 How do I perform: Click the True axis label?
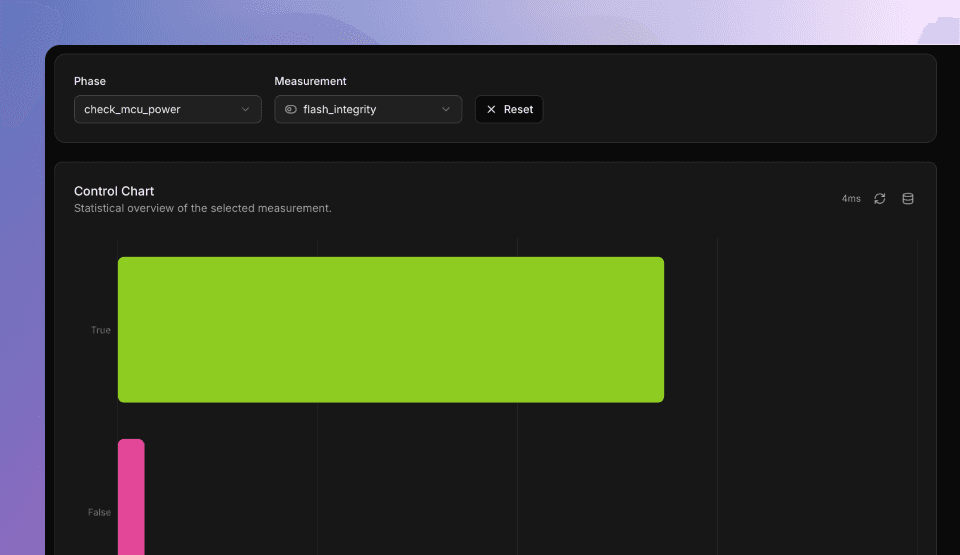pos(101,330)
